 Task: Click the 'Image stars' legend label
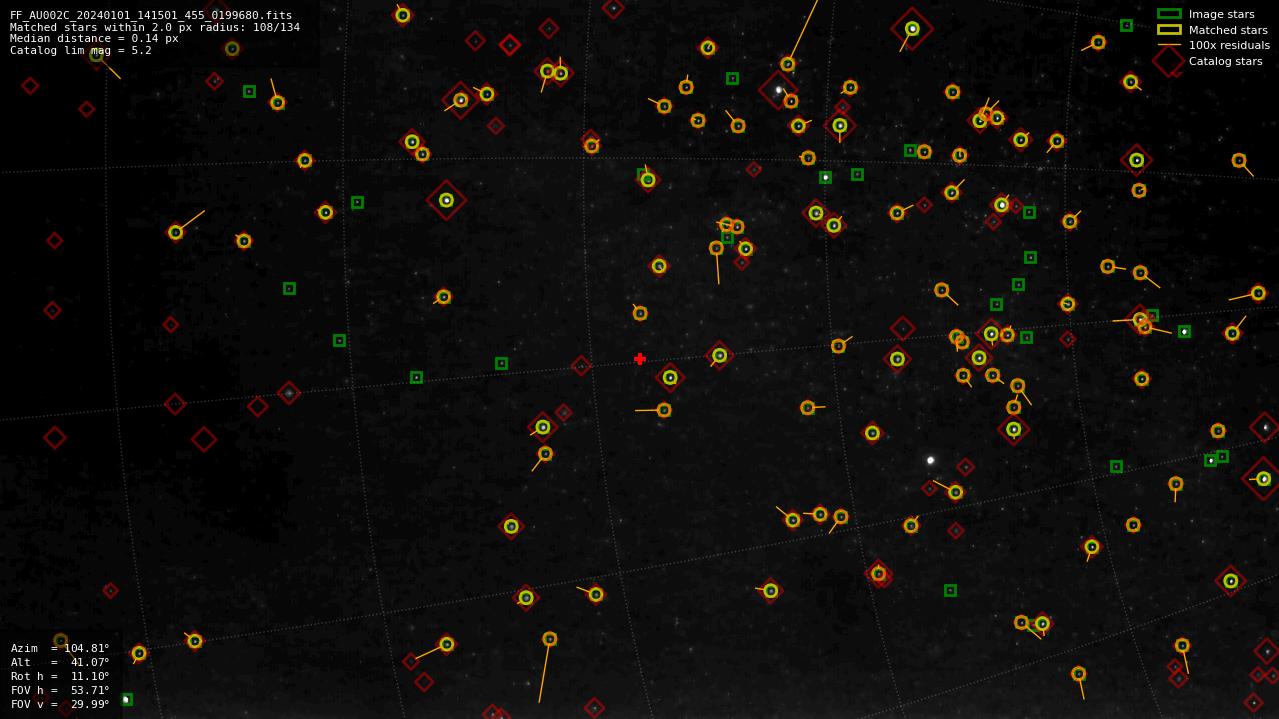pyautogui.click(x=1221, y=14)
